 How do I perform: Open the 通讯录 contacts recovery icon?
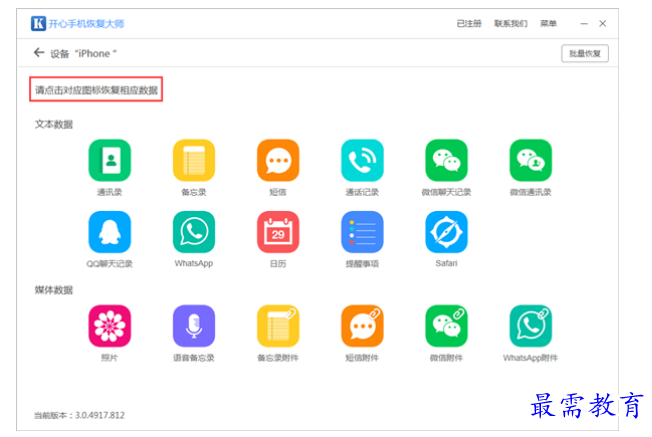[110, 160]
